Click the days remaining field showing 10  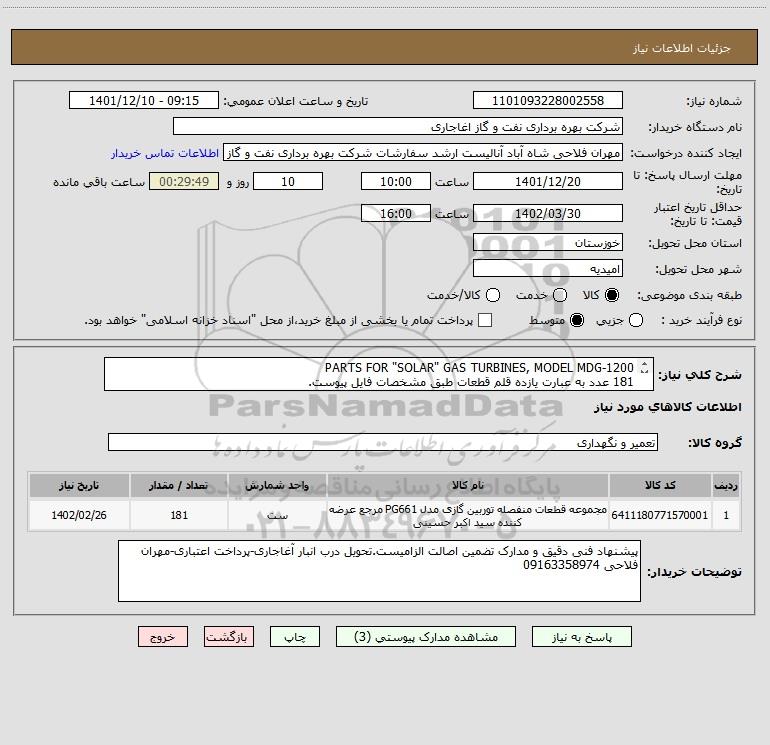click(288, 181)
